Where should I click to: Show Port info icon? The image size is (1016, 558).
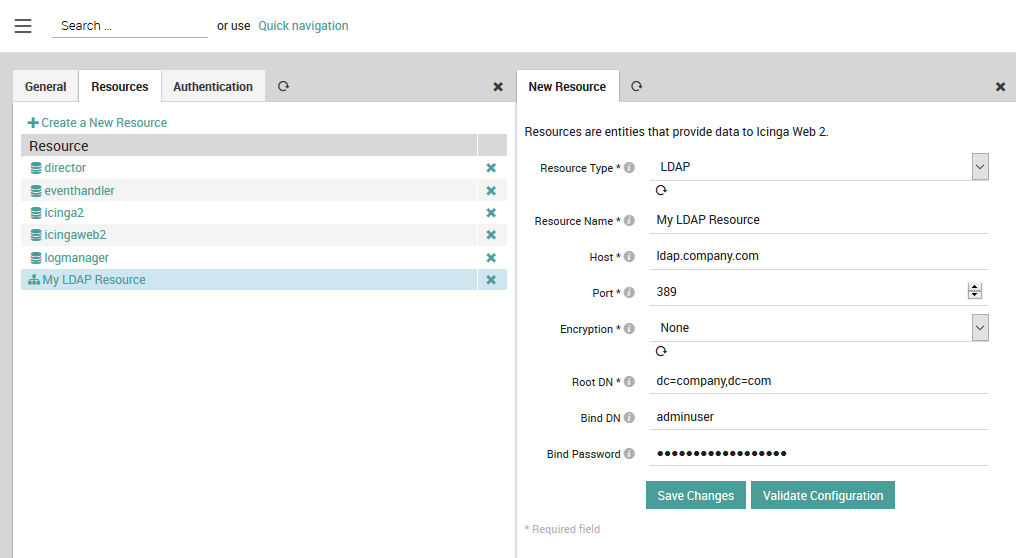pyautogui.click(x=629, y=292)
